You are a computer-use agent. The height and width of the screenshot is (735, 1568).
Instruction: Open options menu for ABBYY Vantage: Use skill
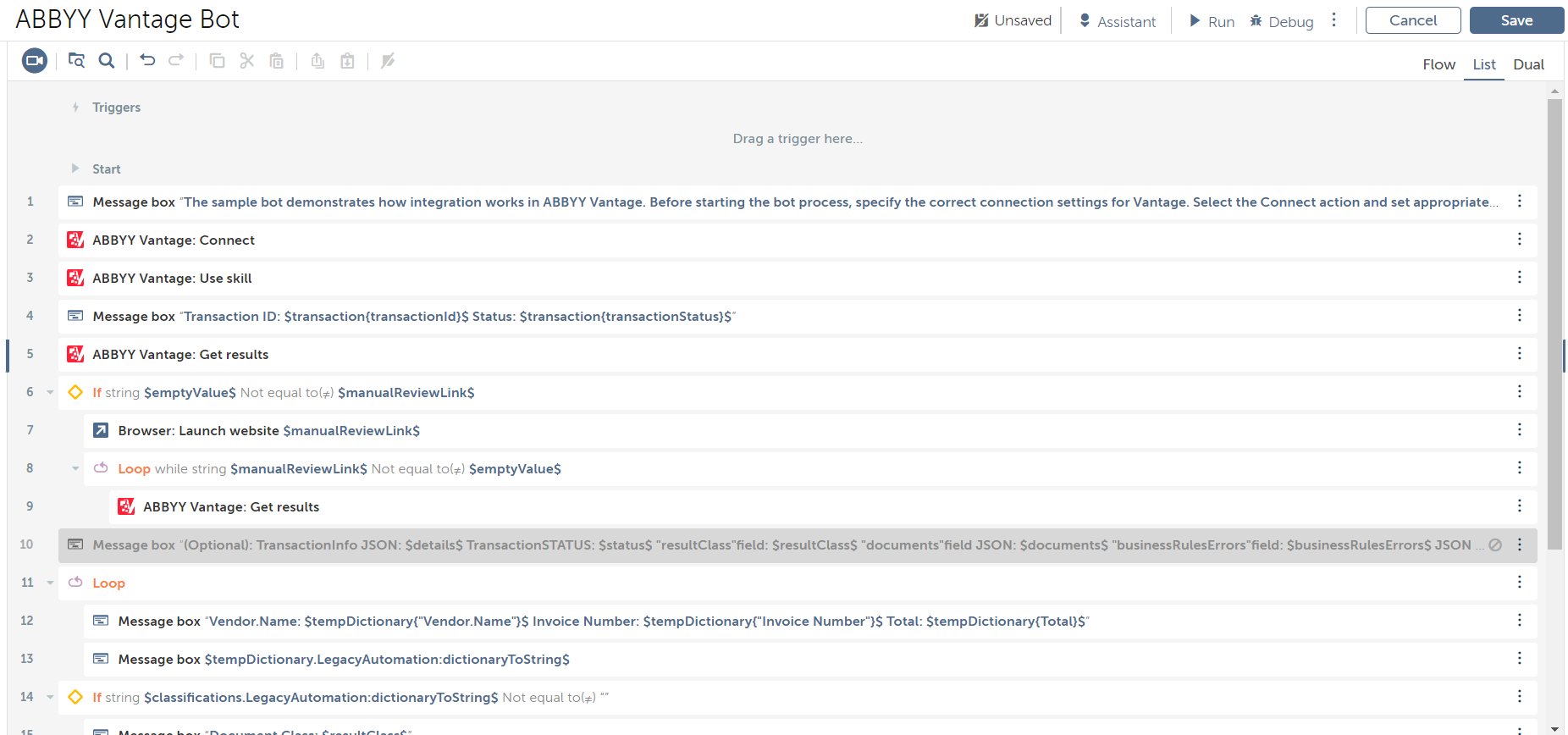[x=1520, y=278]
